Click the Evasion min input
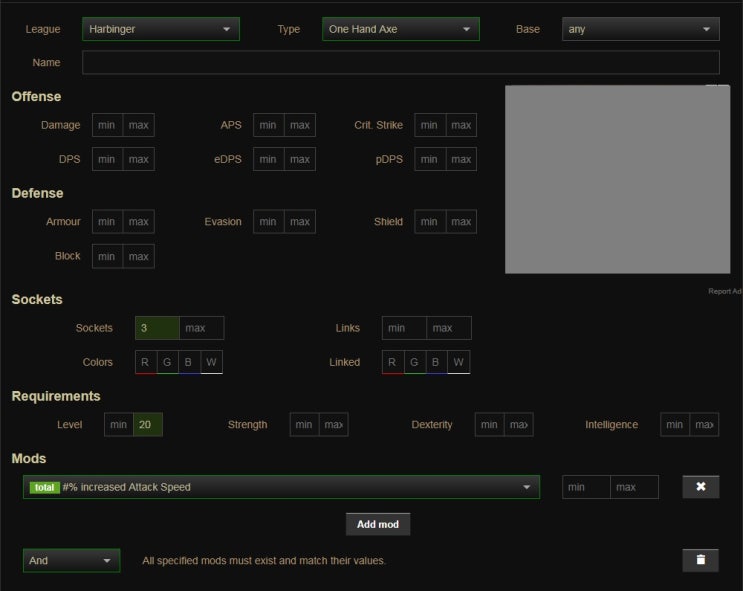The image size is (743, 591). 268,221
